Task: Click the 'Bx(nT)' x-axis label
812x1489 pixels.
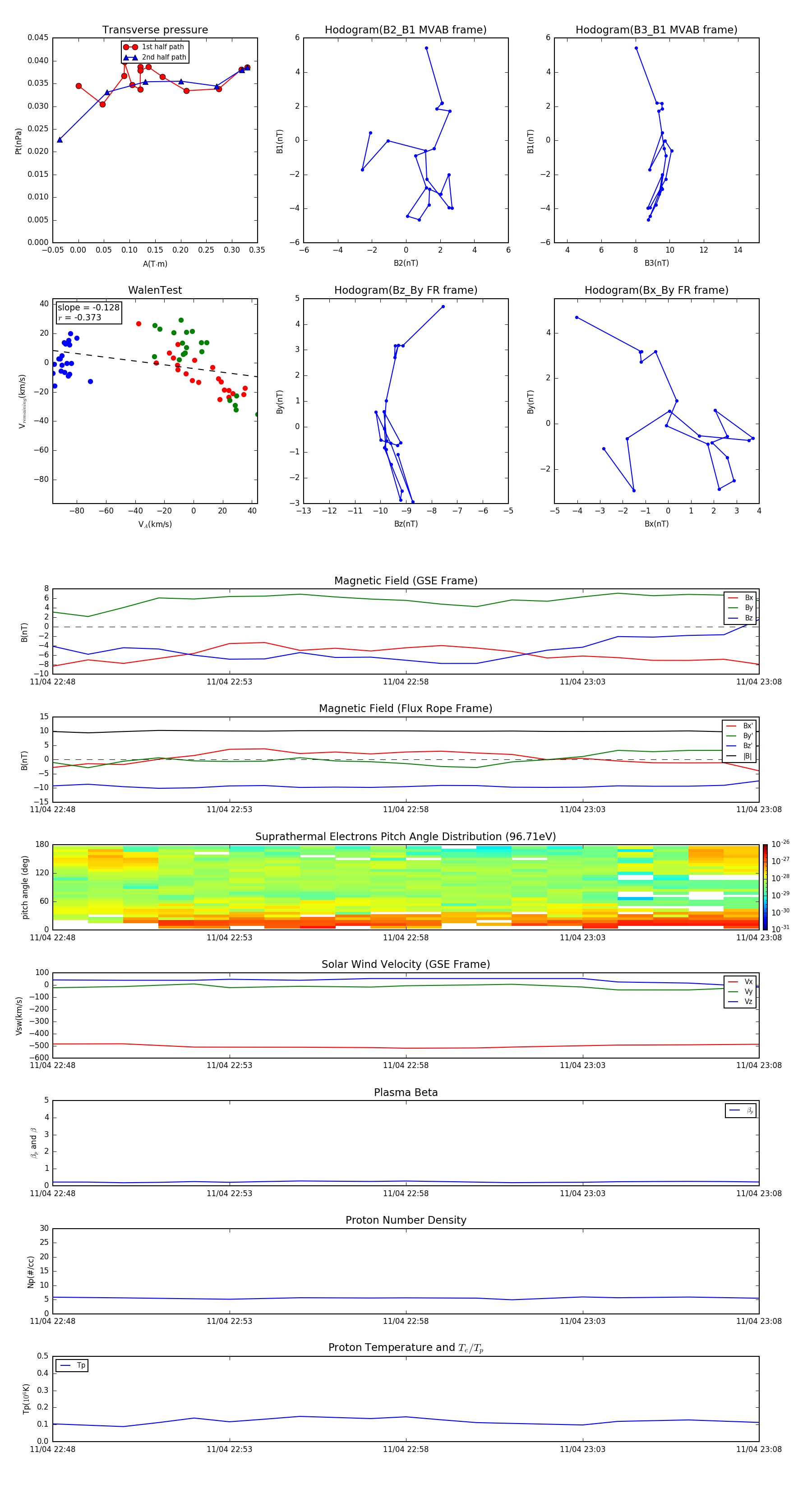Action: pos(656,524)
